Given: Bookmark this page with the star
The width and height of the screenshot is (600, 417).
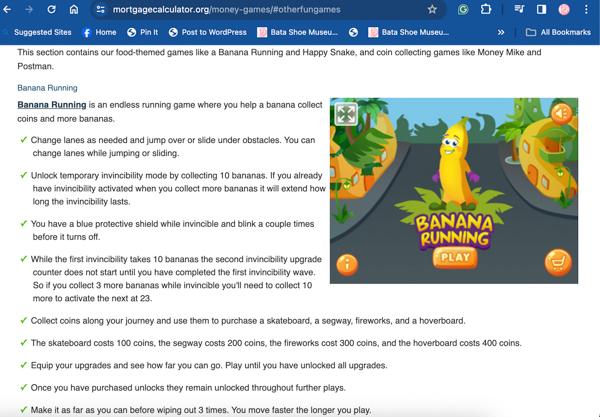Looking at the screenshot, I should [x=432, y=9].
